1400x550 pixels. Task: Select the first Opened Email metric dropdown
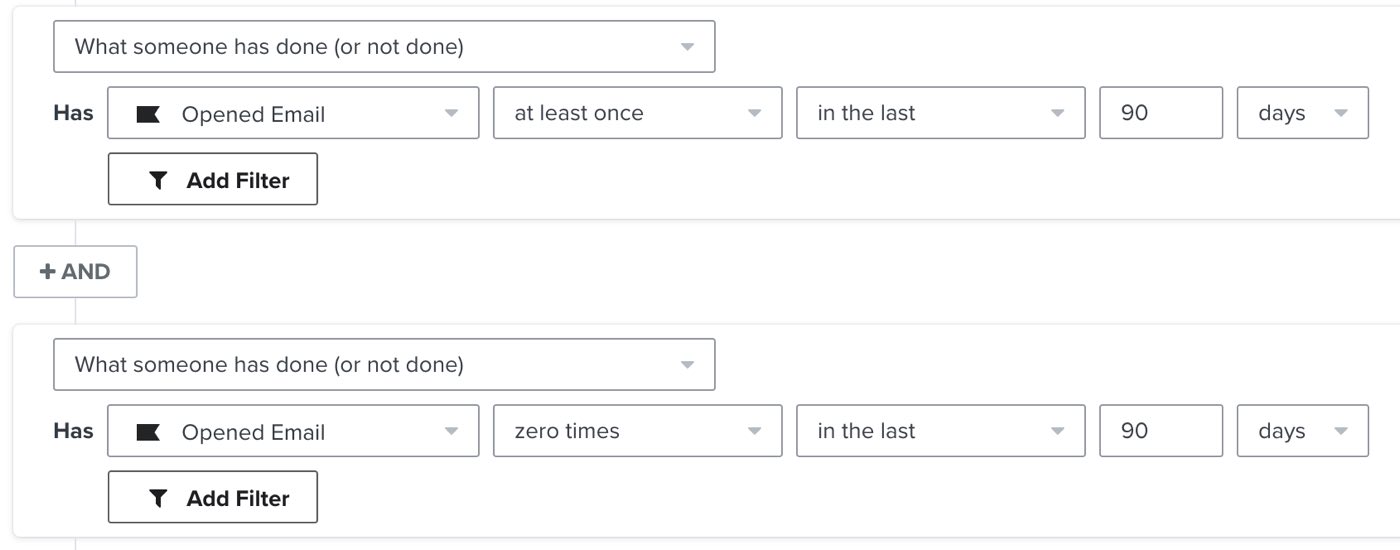pos(293,114)
